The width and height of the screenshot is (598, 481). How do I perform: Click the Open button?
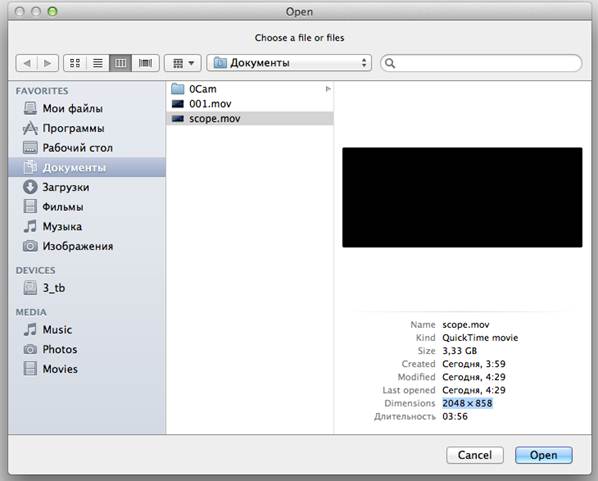tap(543, 455)
